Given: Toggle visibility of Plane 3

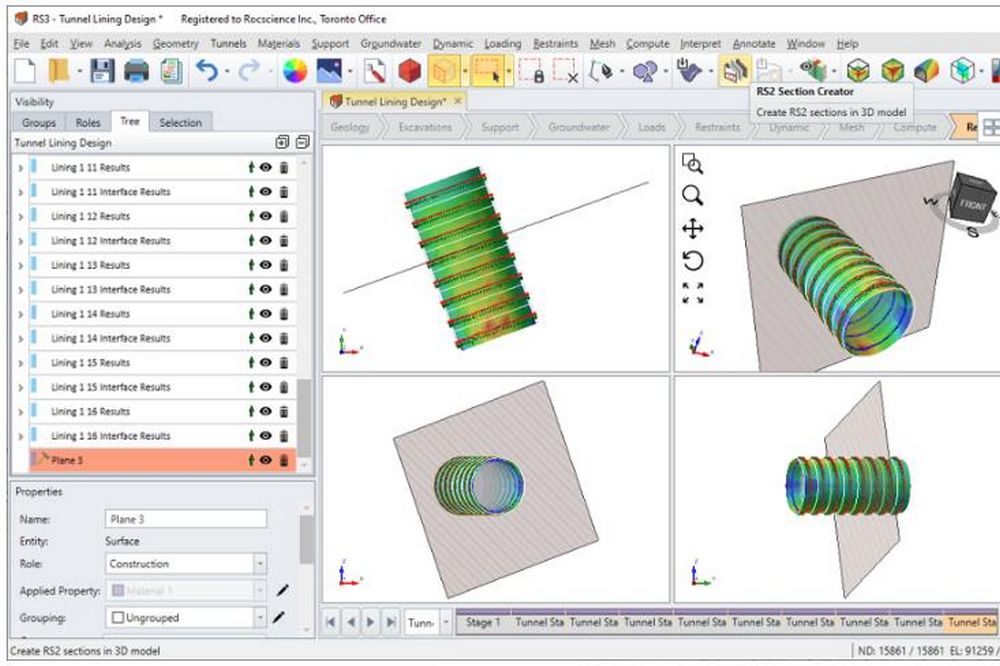Looking at the screenshot, I should pos(266,460).
